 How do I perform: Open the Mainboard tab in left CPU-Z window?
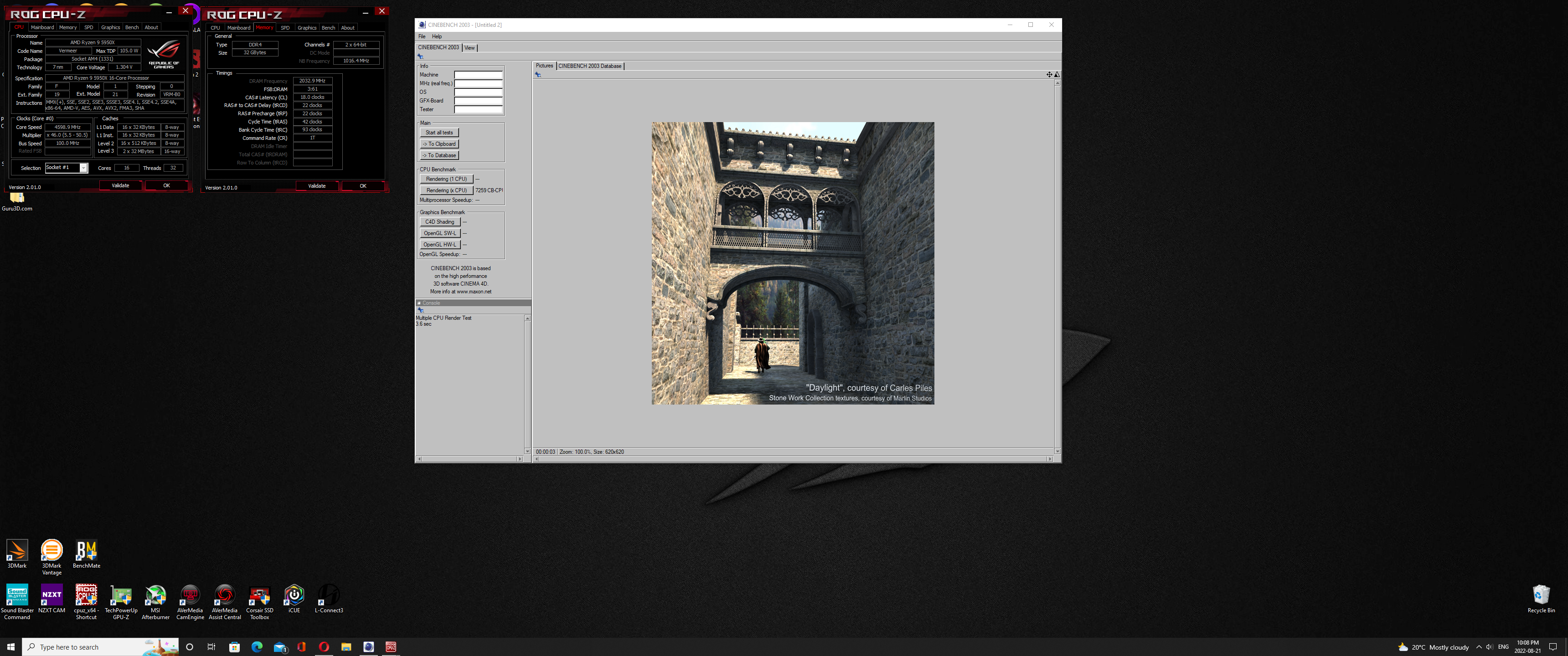42,27
